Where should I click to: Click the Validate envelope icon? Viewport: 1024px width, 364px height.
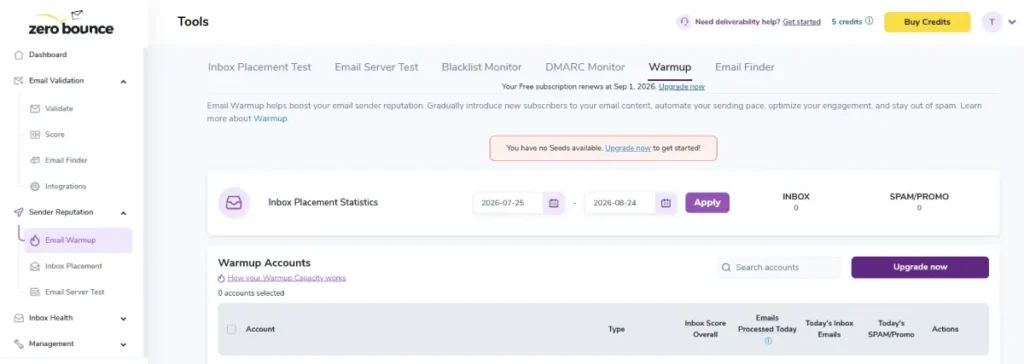click(35, 108)
